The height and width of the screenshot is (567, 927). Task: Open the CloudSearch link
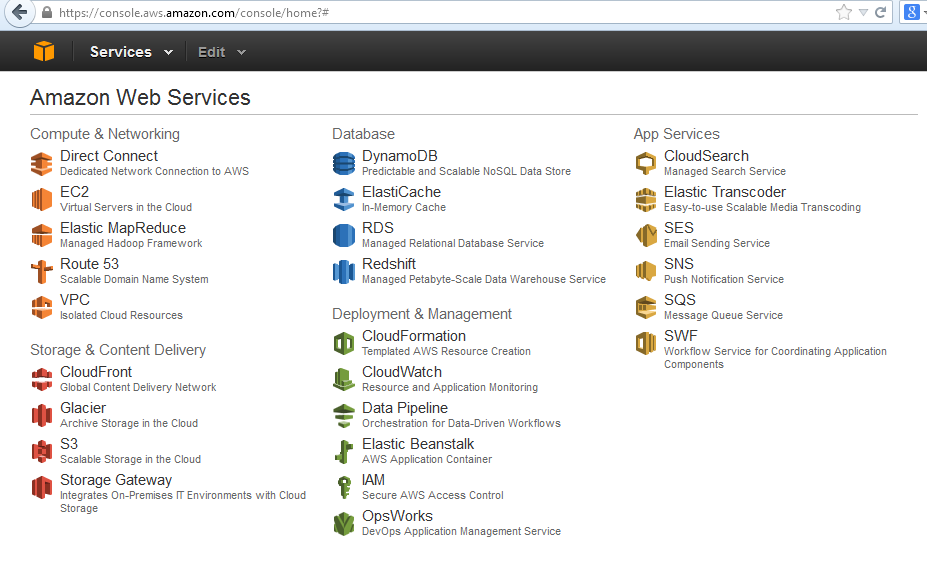(x=706, y=156)
